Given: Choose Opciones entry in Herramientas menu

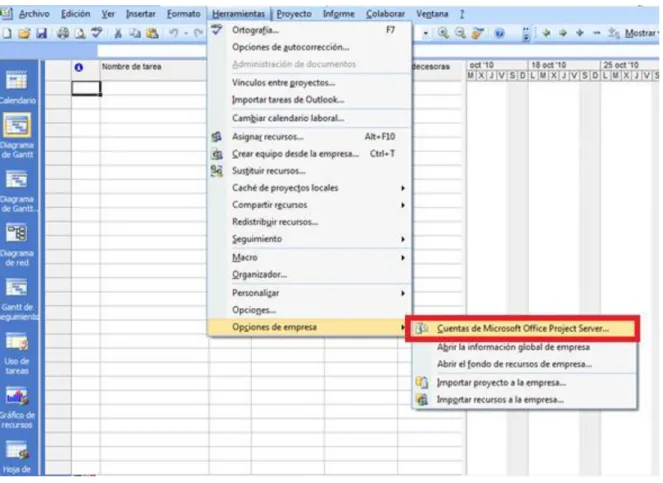Looking at the screenshot, I should click(310, 310).
